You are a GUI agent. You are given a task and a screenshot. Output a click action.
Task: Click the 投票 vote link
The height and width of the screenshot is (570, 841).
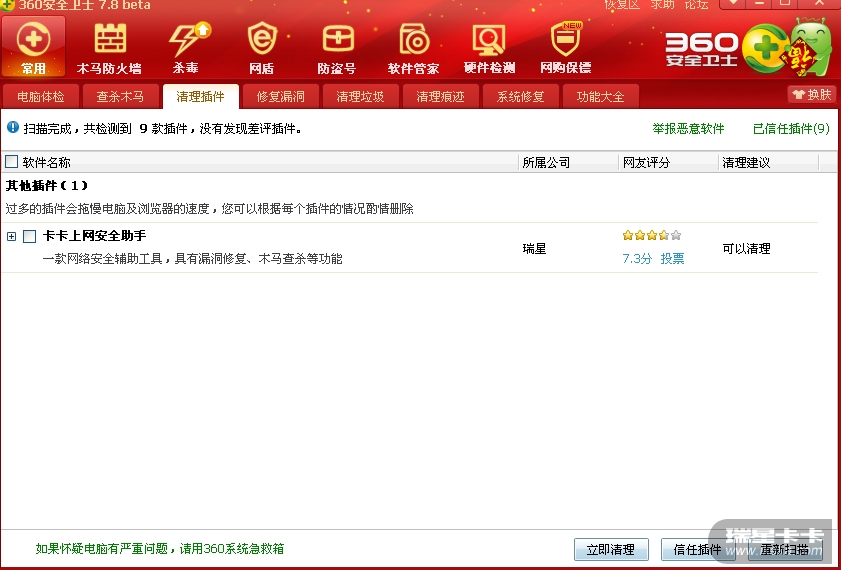[672, 258]
